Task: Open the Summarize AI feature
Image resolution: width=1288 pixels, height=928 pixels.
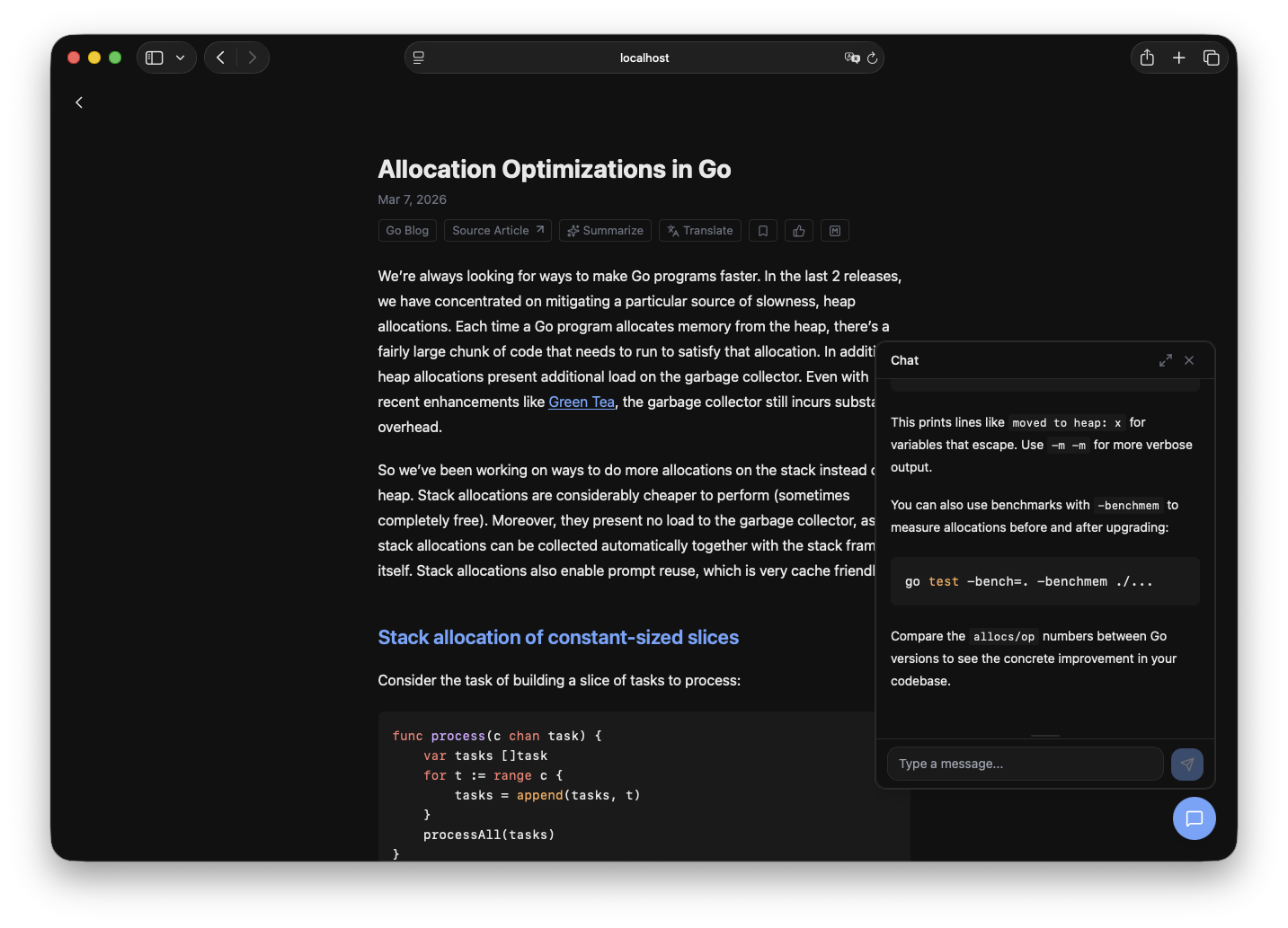Action: [605, 230]
